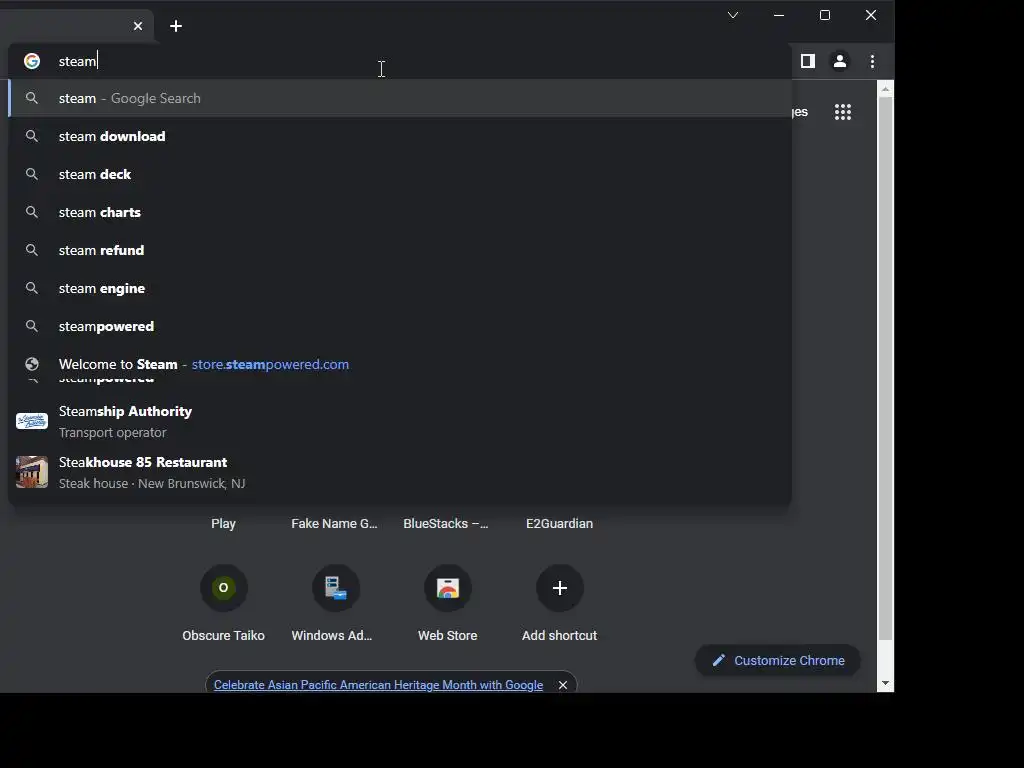
Task: Select Steamship Authority transport operator suggestion
Action: coord(400,421)
